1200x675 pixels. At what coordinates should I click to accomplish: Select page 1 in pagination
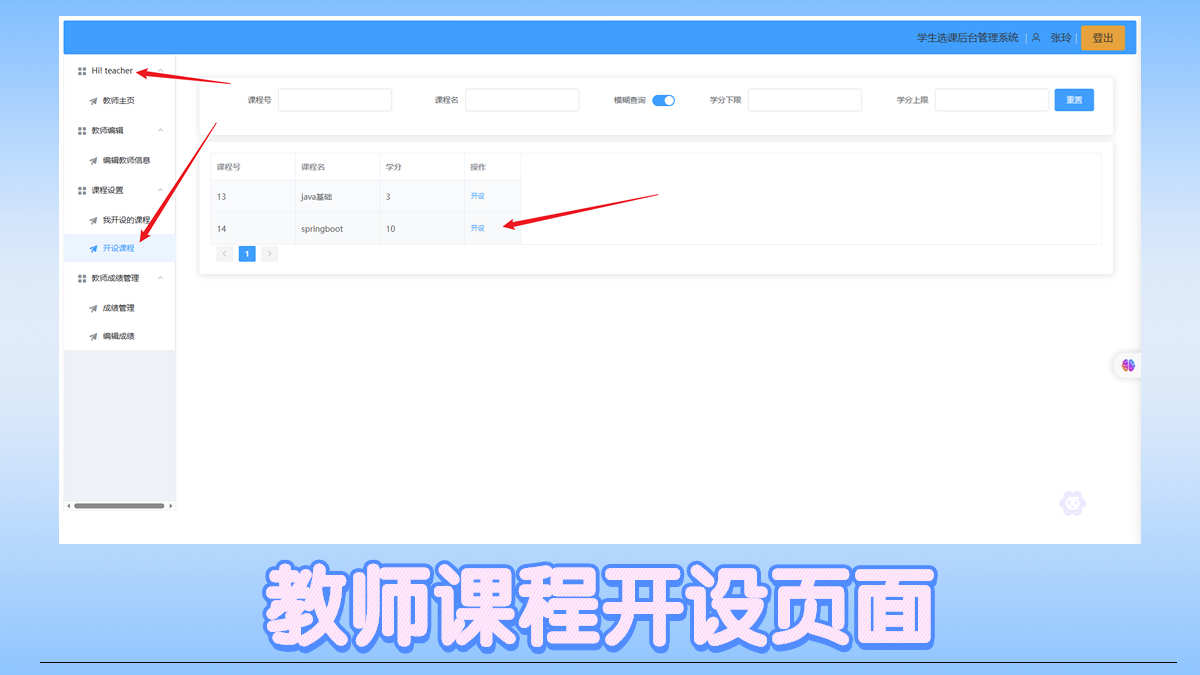(247, 254)
